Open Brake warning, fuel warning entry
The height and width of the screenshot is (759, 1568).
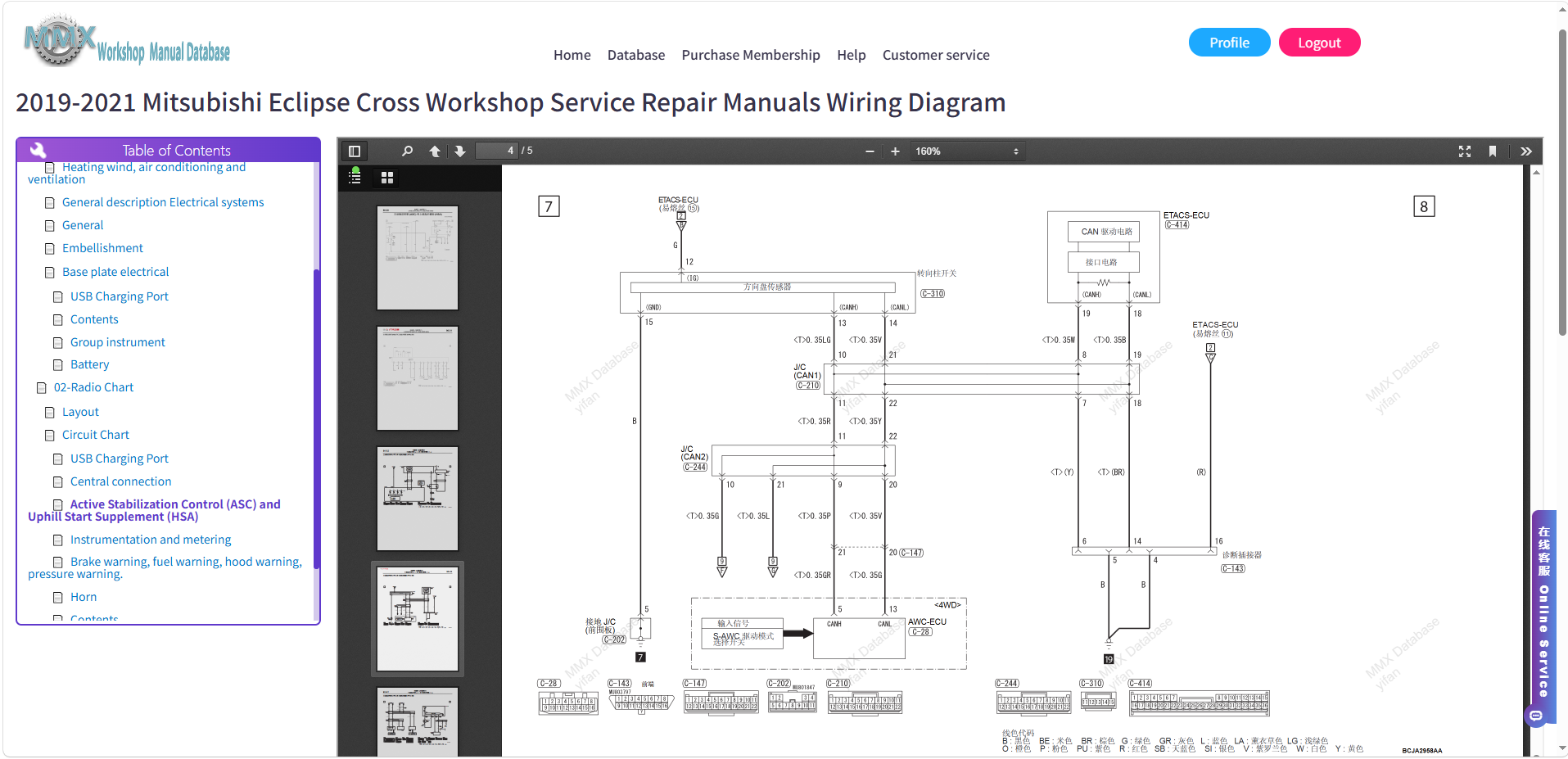tap(165, 567)
